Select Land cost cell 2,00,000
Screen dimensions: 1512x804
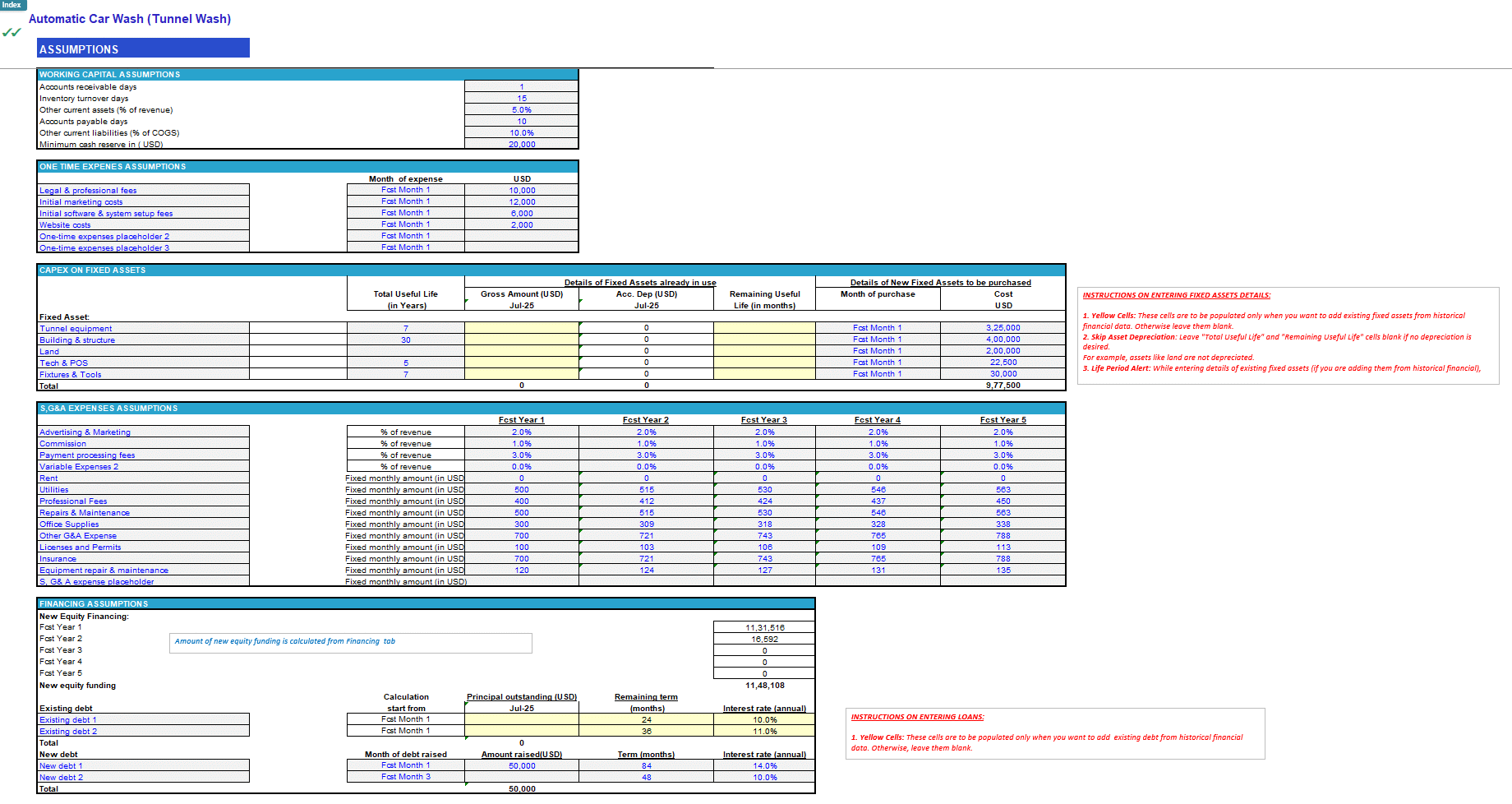pyautogui.click(x=1003, y=351)
